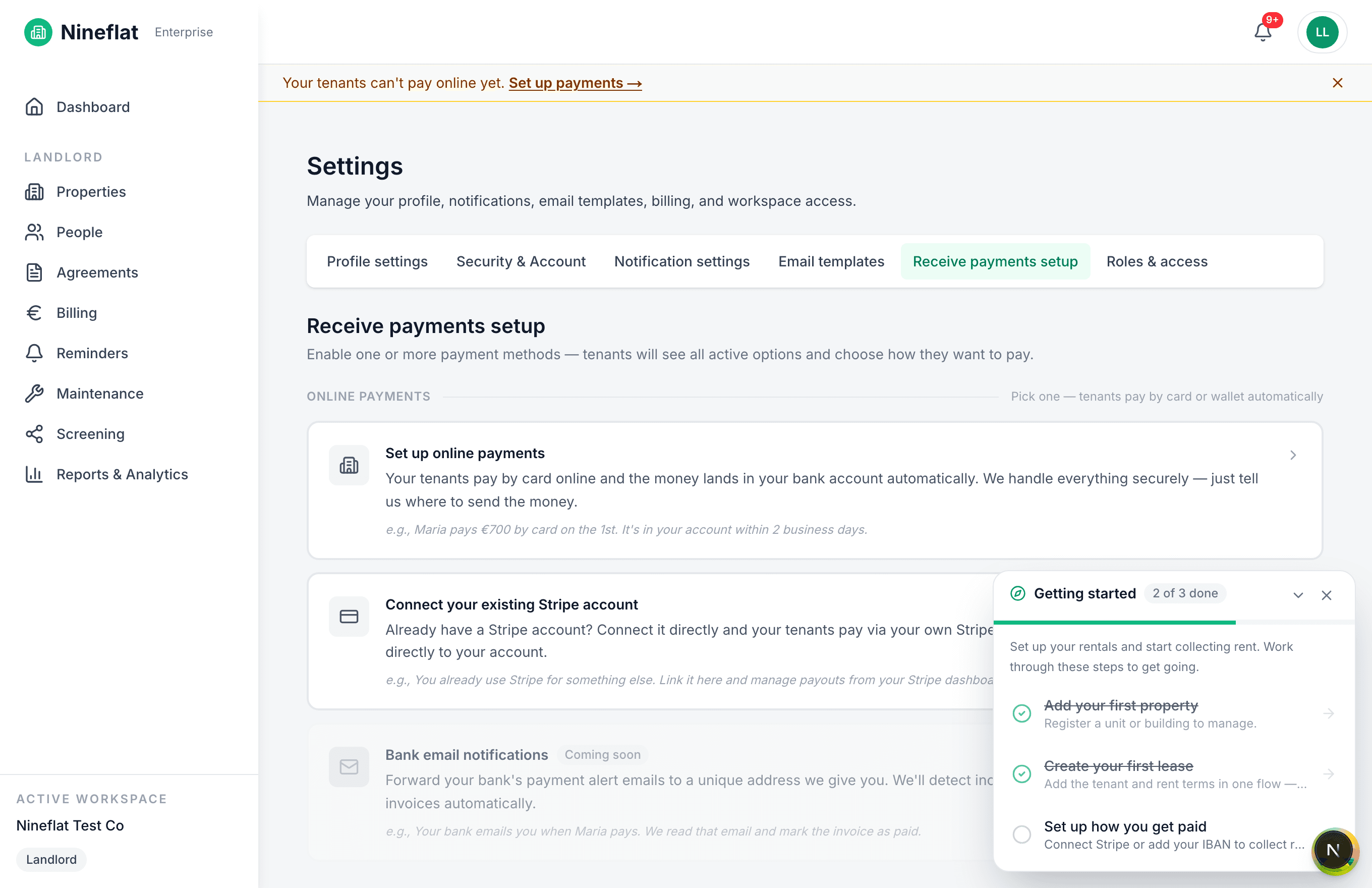Click the Getting started progress bar
1372x888 pixels.
click(1174, 622)
